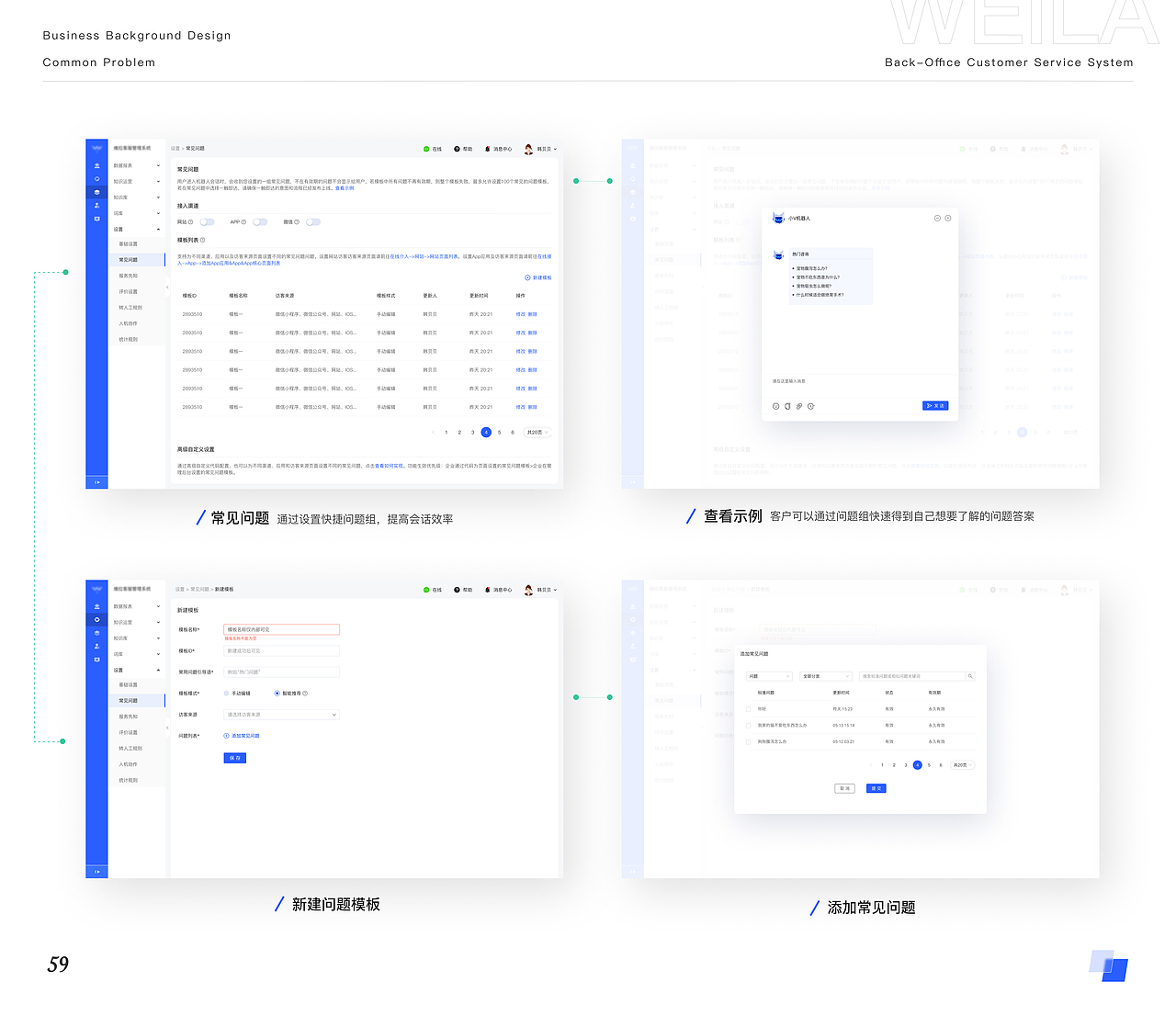1176x1016 pixels.
Task: Click 提交 in 添加常见问题 dialog
Action: click(876, 788)
